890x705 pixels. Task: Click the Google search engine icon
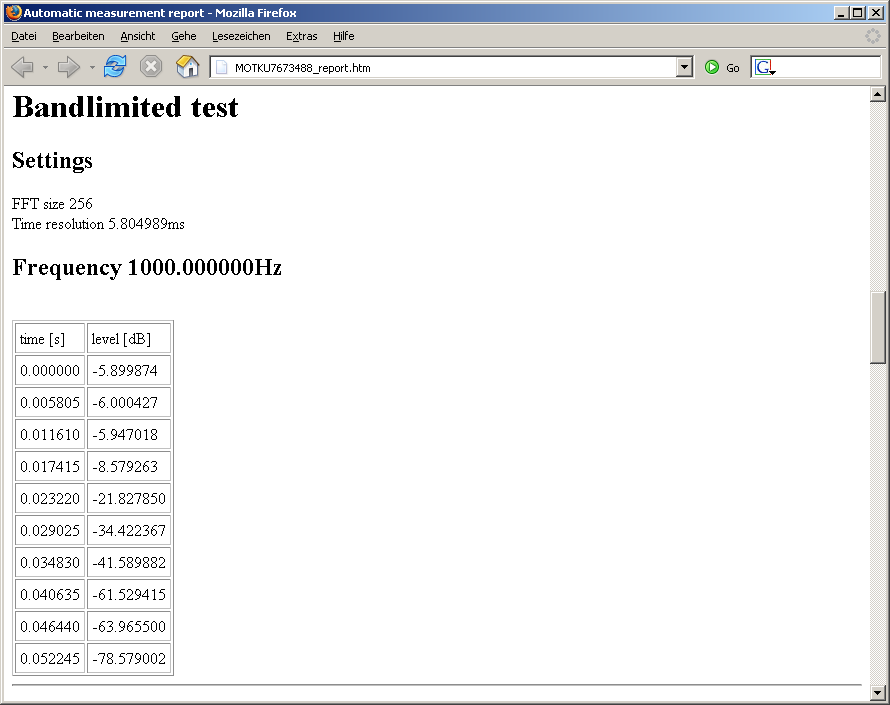[764, 67]
